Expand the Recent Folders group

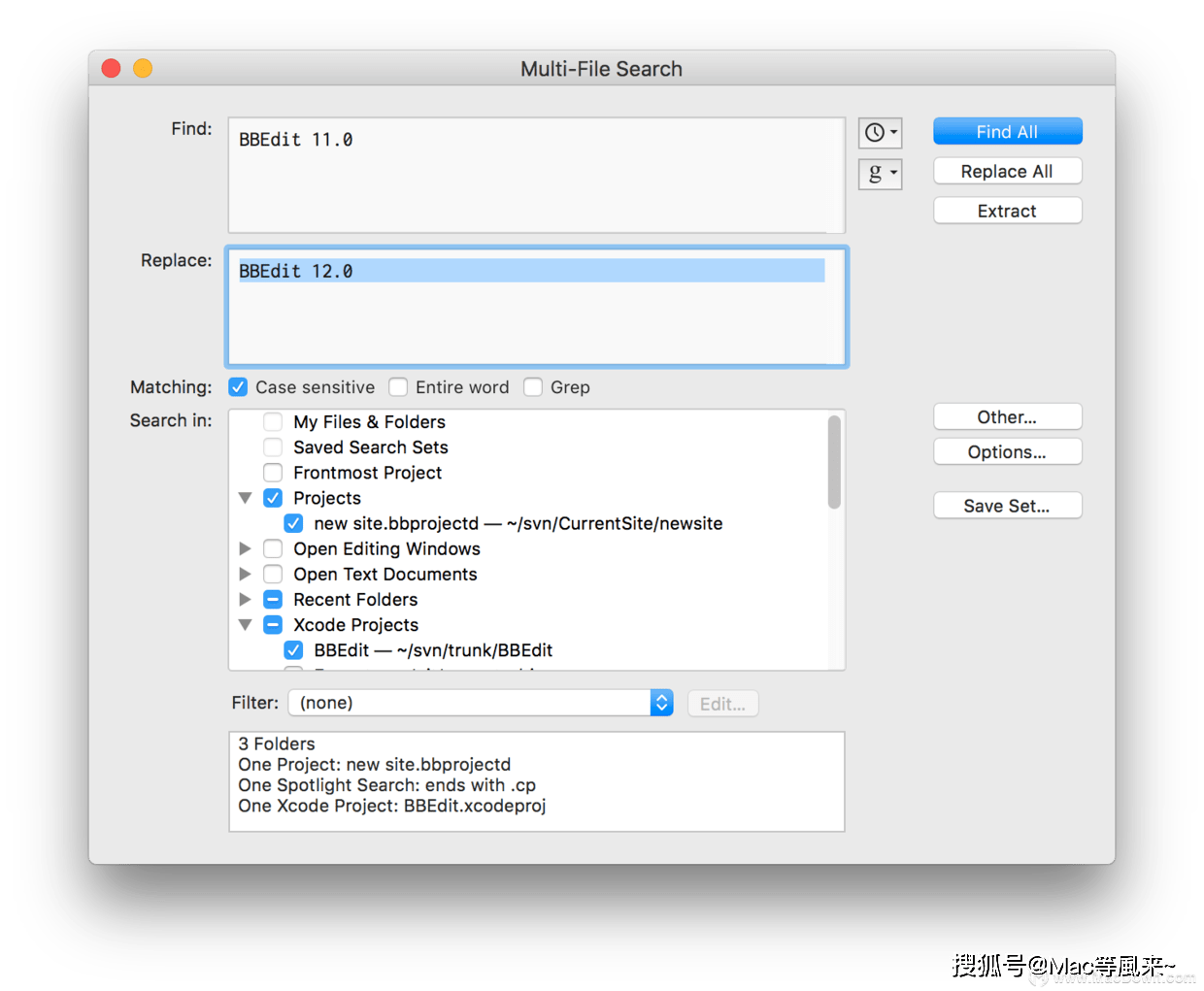pos(246,600)
